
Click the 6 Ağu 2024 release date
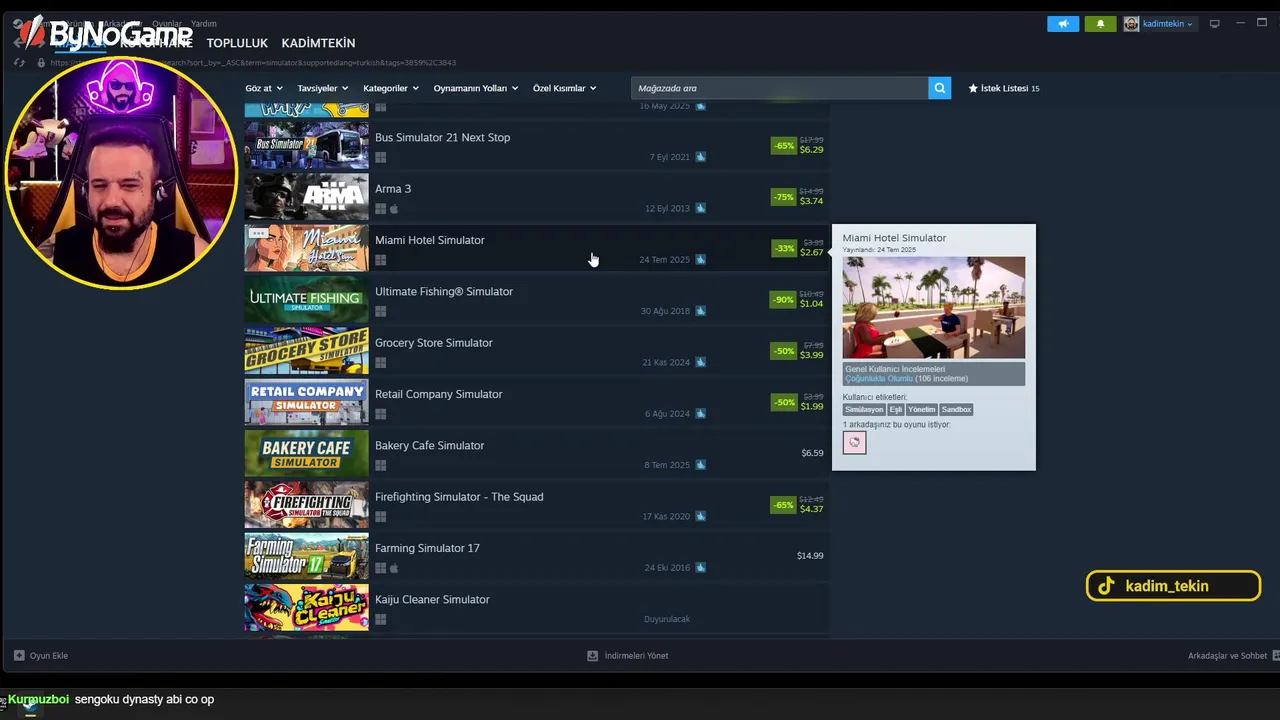tap(668, 413)
